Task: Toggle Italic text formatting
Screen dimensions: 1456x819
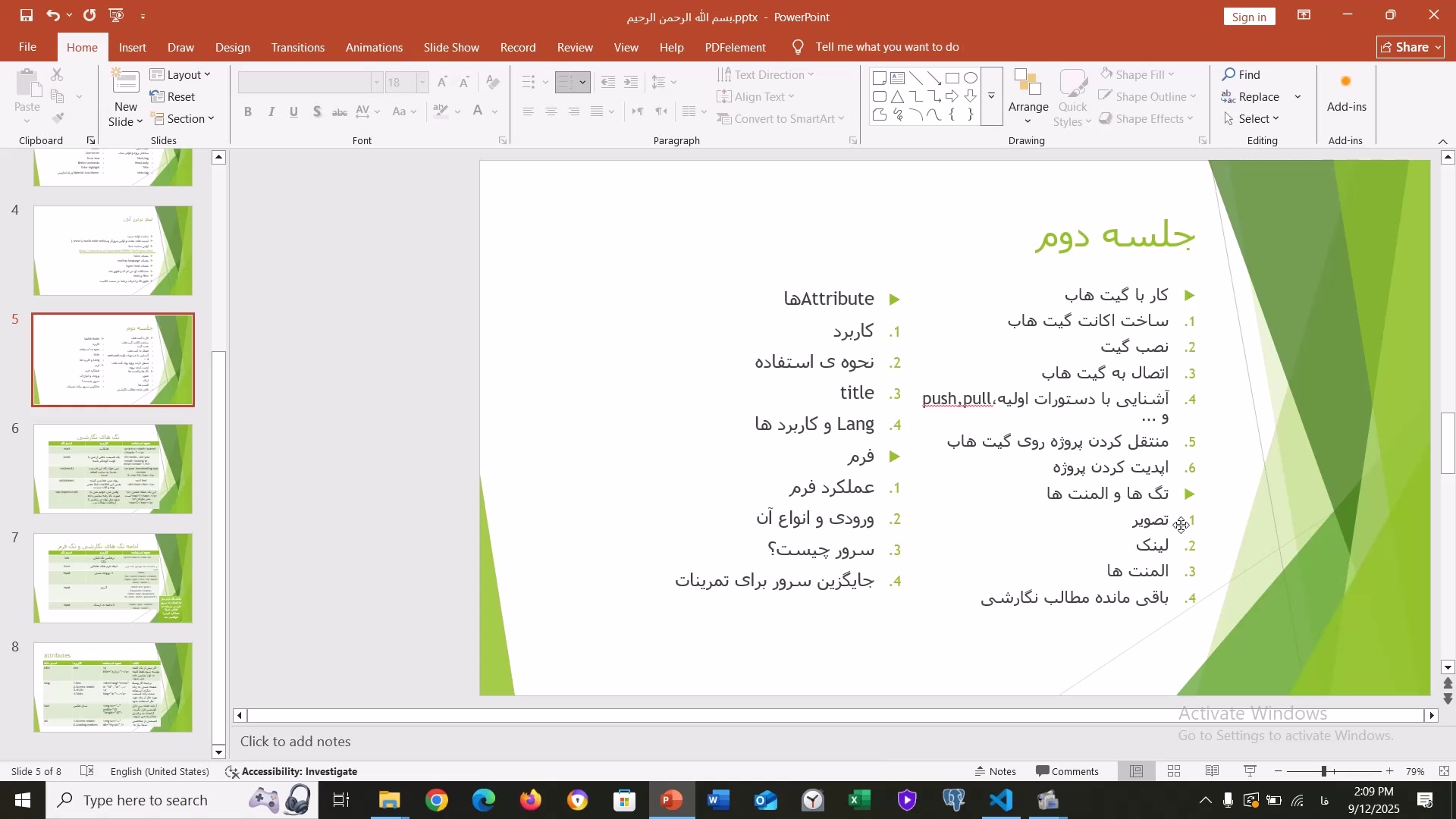Action: pyautogui.click(x=271, y=112)
